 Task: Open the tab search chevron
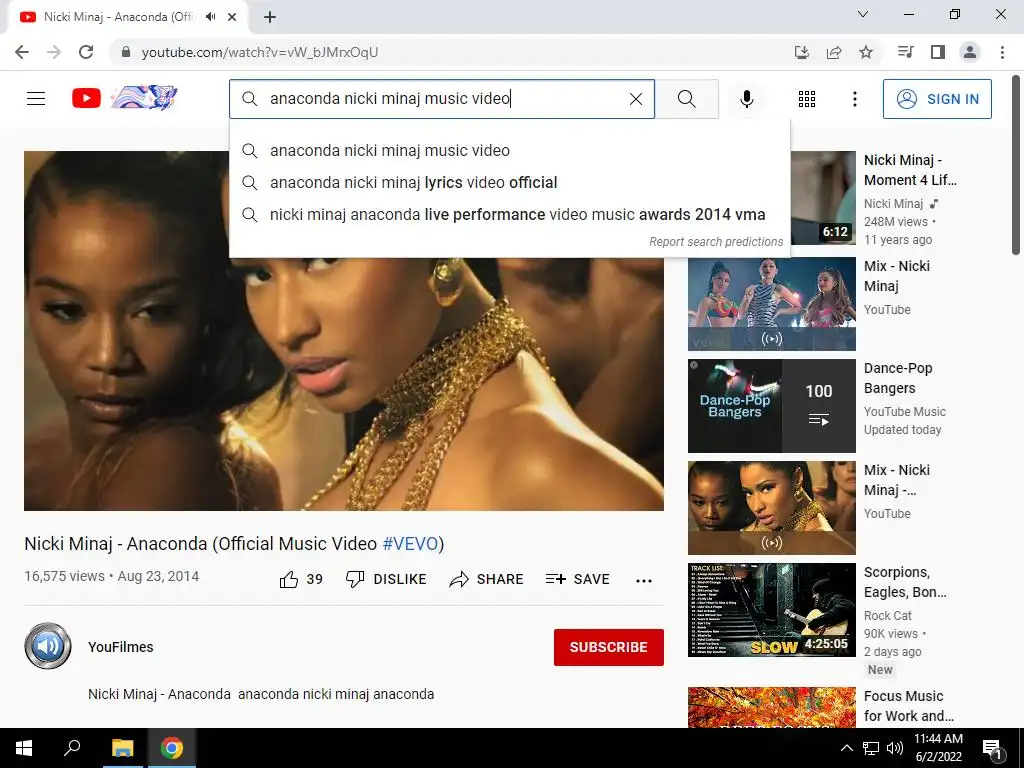[x=863, y=14]
